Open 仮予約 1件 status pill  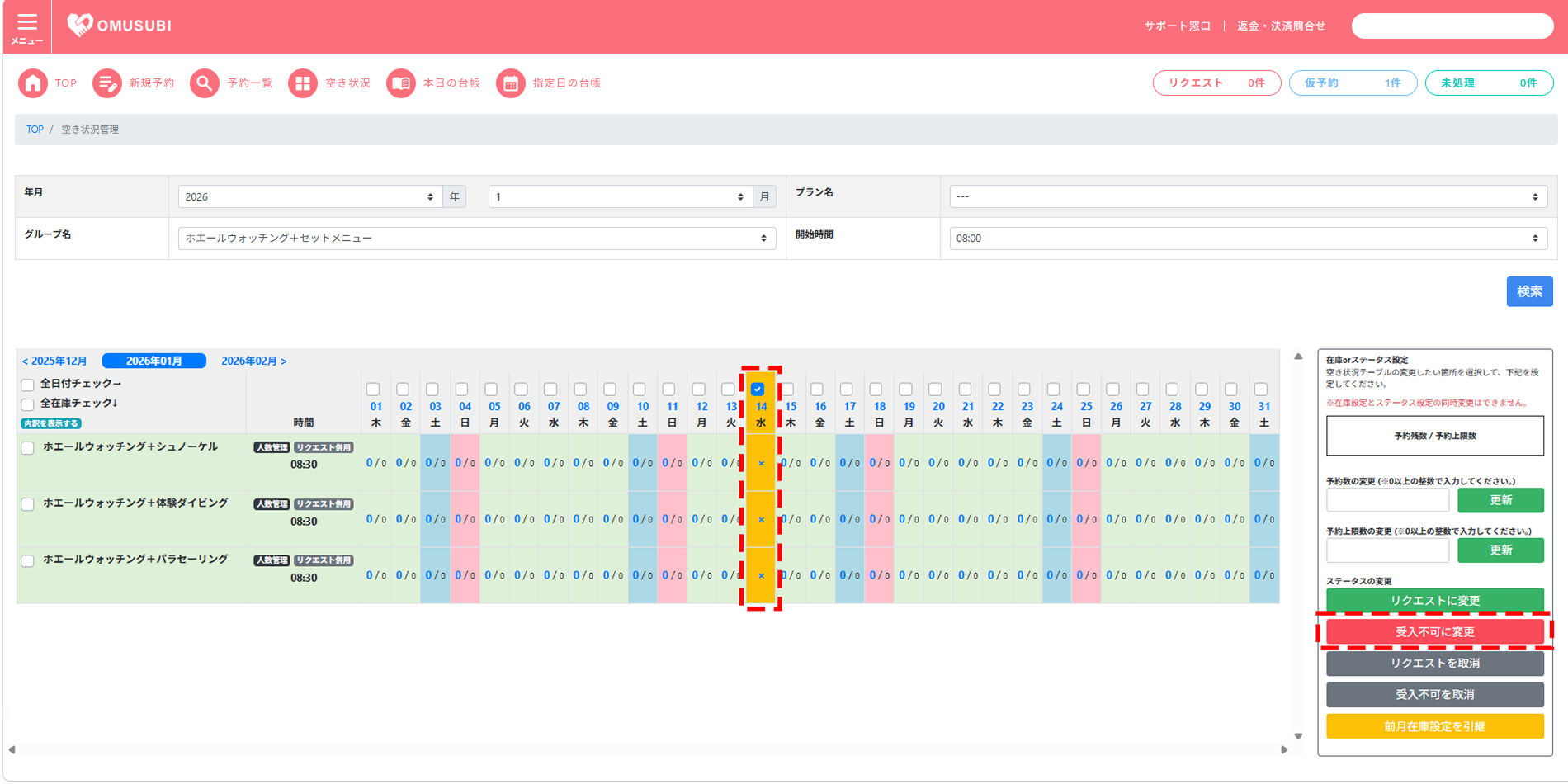(x=1353, y=83)
